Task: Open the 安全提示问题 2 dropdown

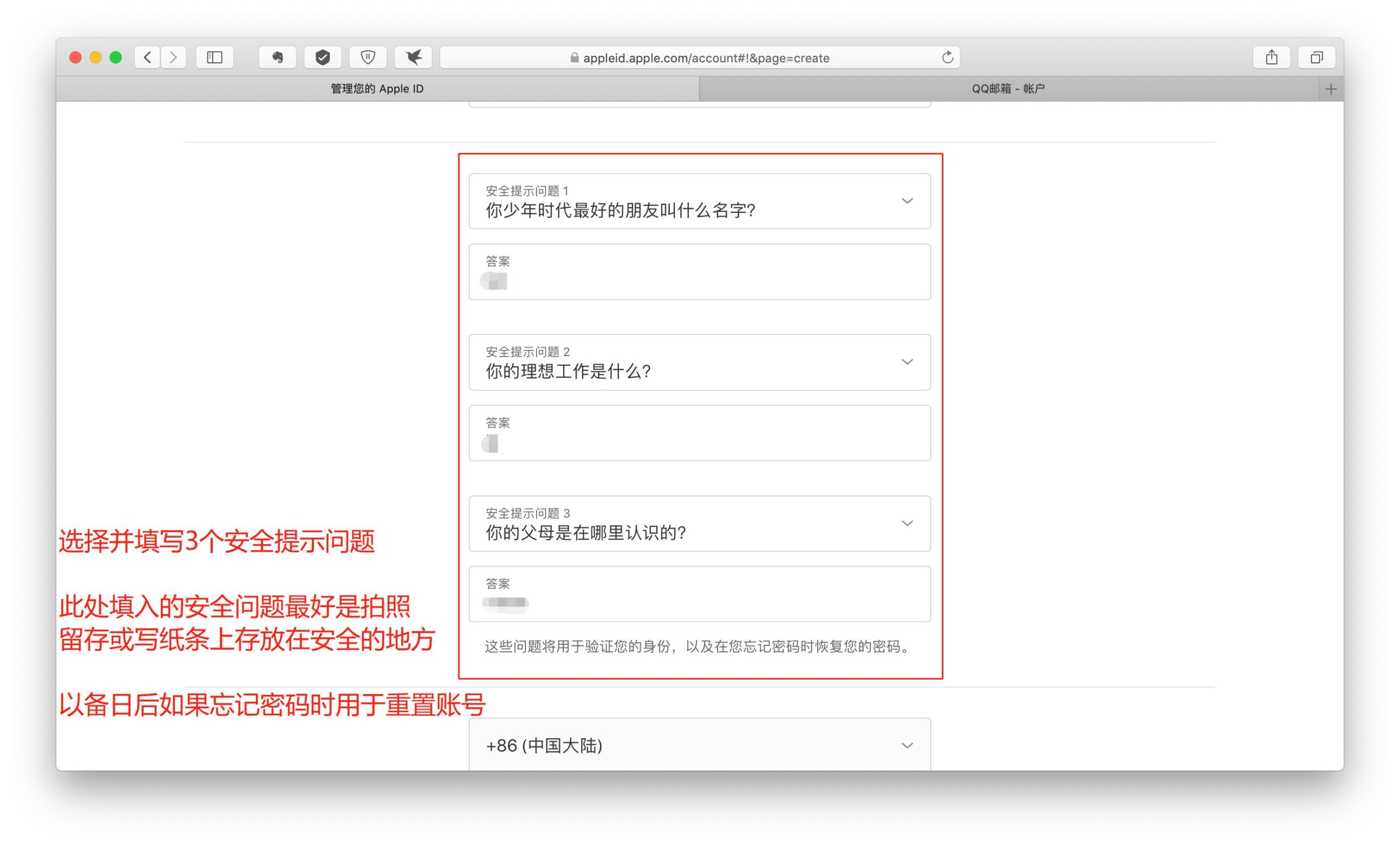Action: 699,362
